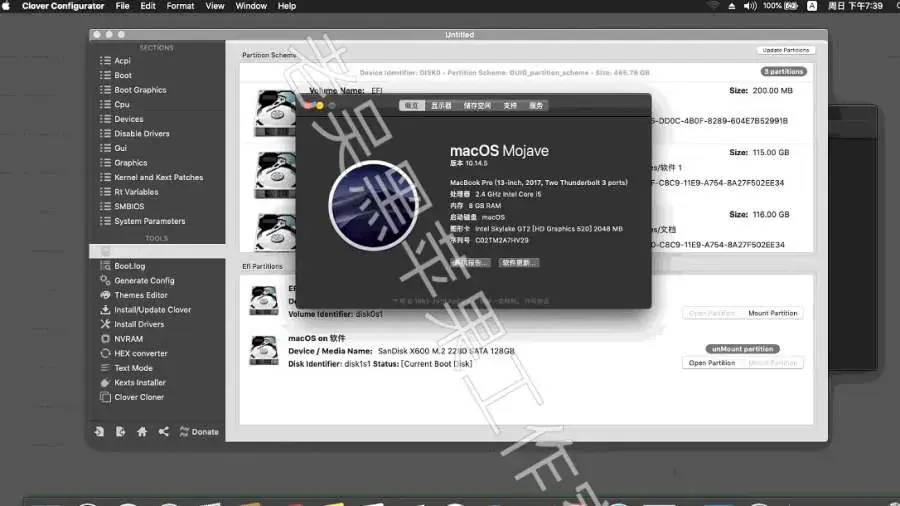Go to the Cpu section
The width and height of the screenshot is (900, 506).
[x=121, y=104]
